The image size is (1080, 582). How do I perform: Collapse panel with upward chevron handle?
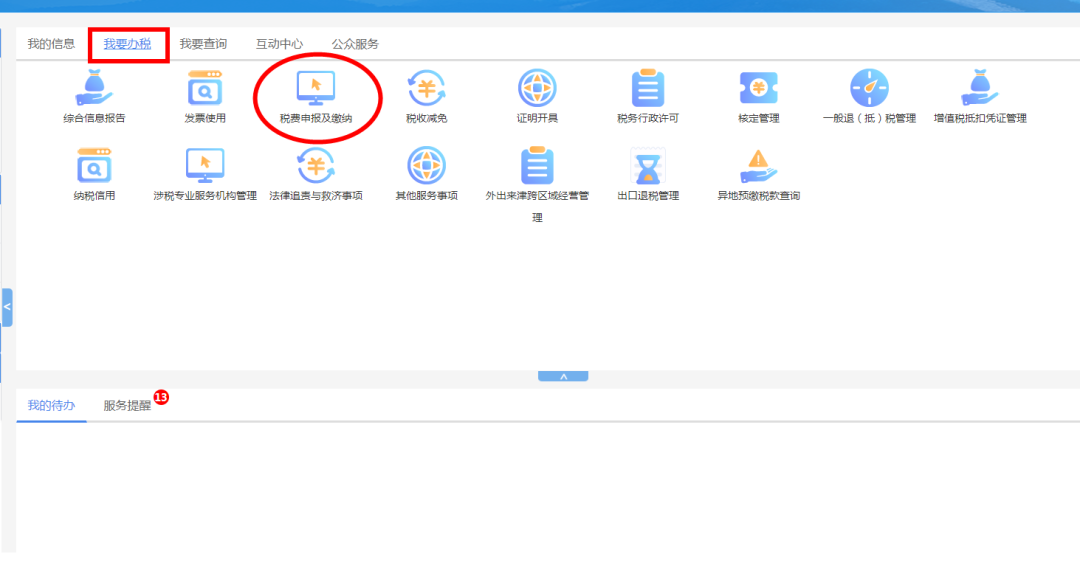tap(563, 376)
